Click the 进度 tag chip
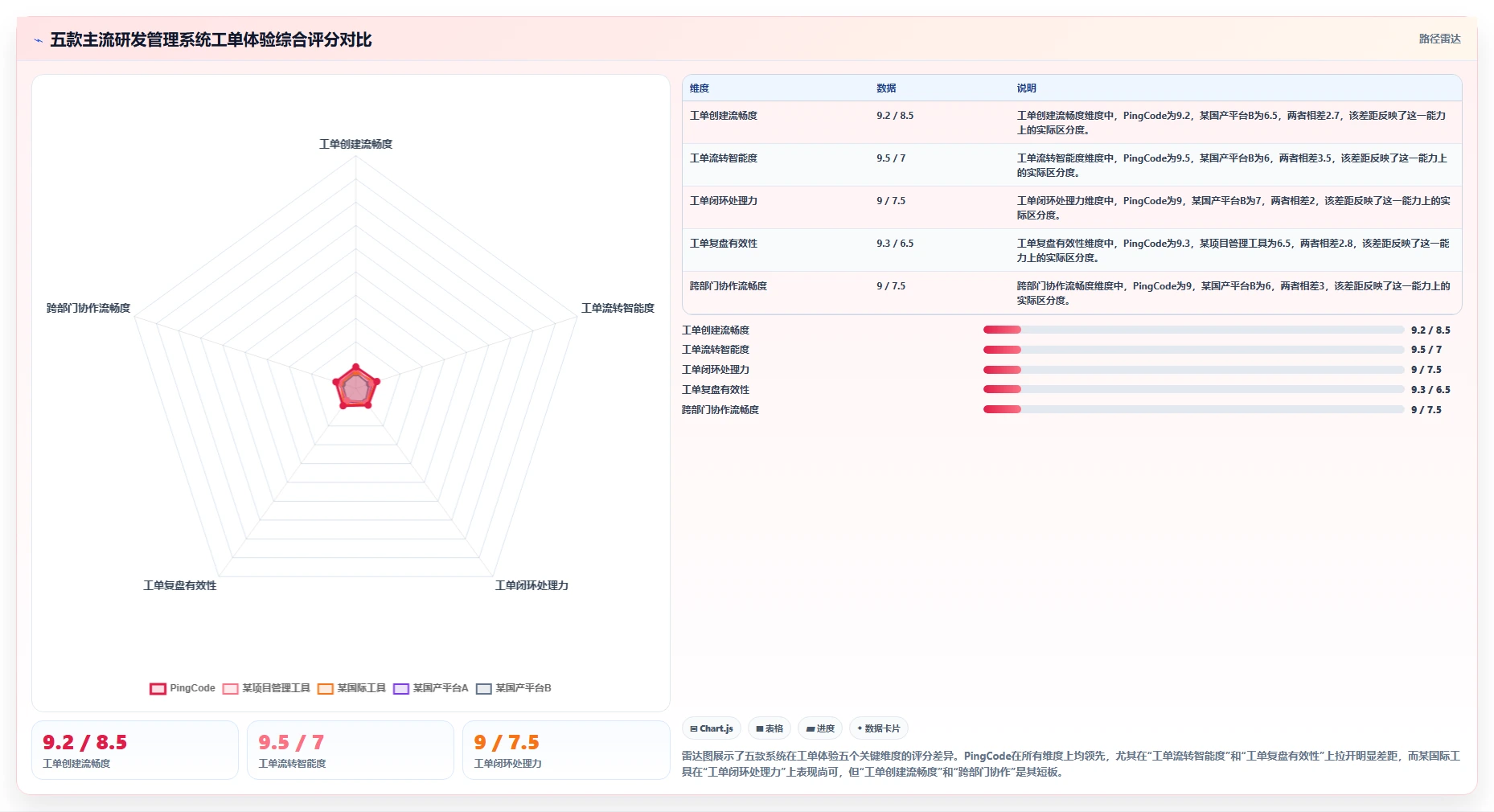Image resolution: width=1494 pixels, height=812 pixels. [820, 728]
